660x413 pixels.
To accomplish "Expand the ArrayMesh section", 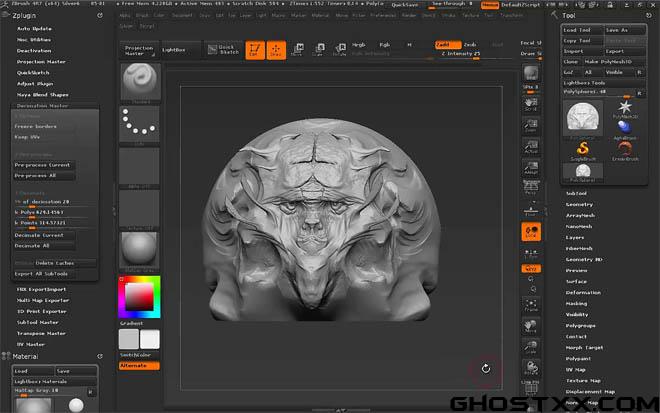I will pyautogui.click(x=580, y=215).
